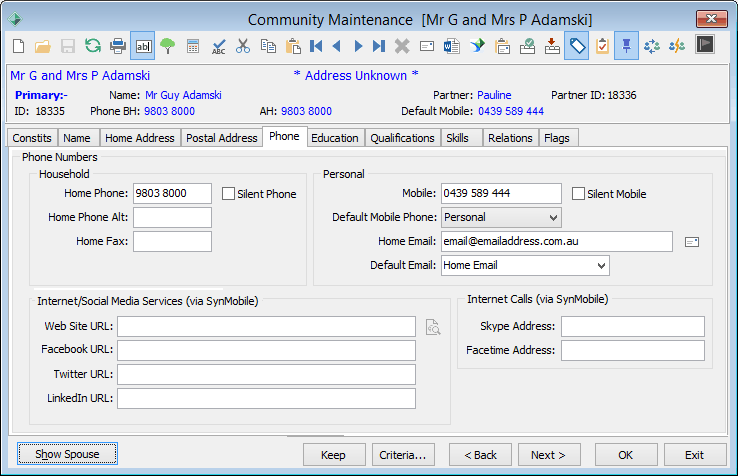Screen dimensions: 738x476
Task: Click the green and blue bird-like arrow icon
Action: (x=477, y=46)
